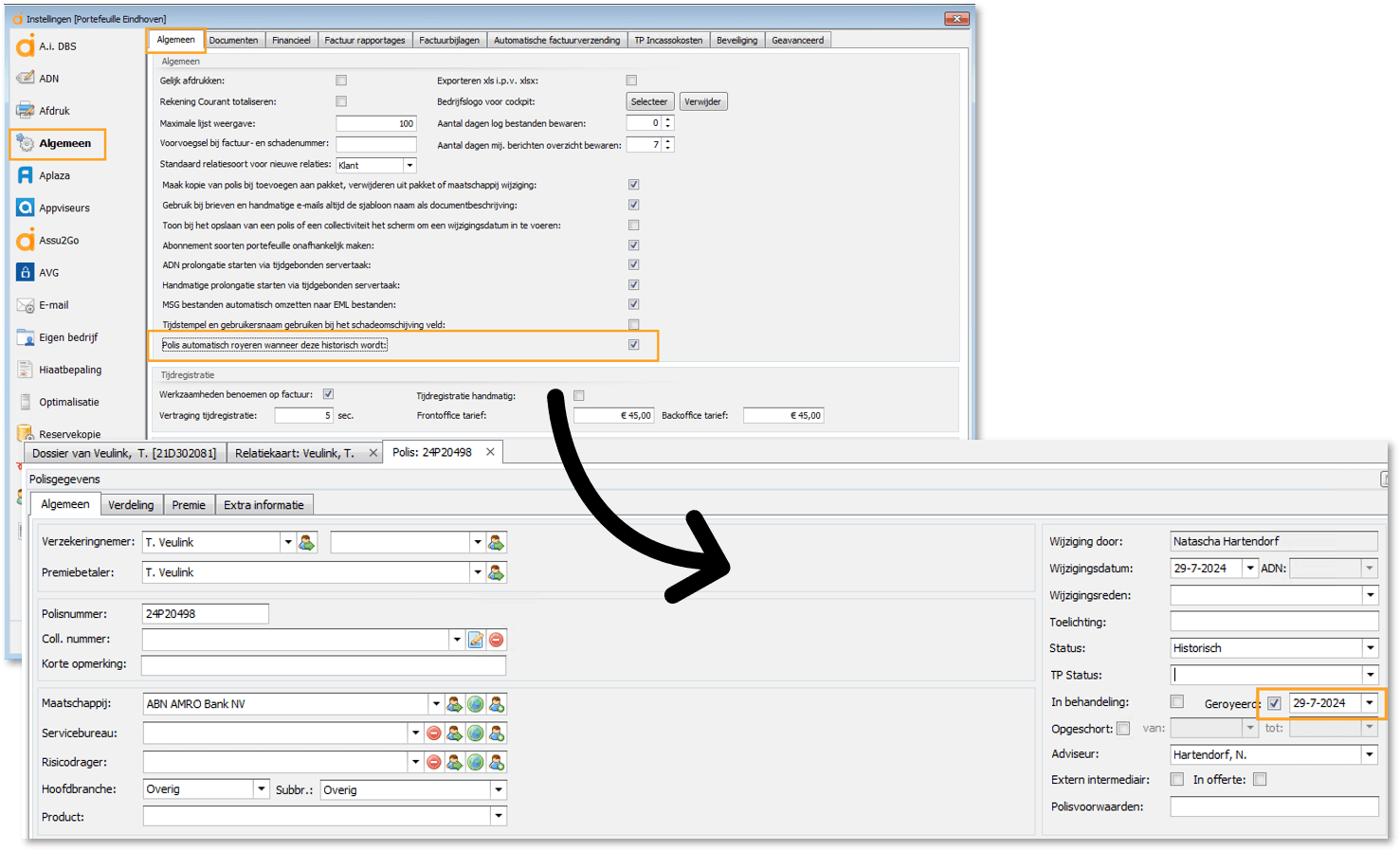Toggle the In offerte checkbox
This screenshot has height=851, width=1400.
[1260, 780]
